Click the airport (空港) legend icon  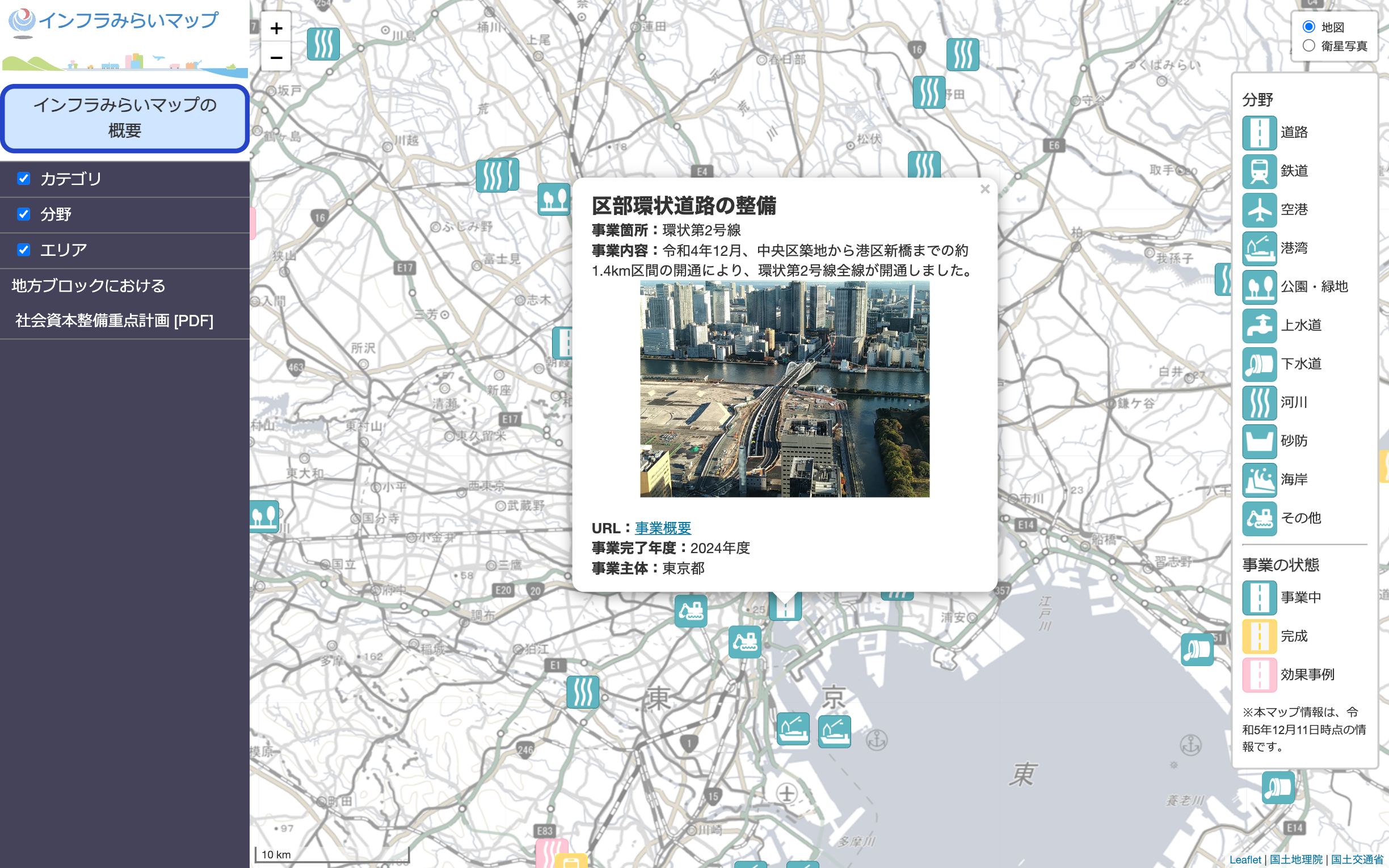pos(1258,209)
